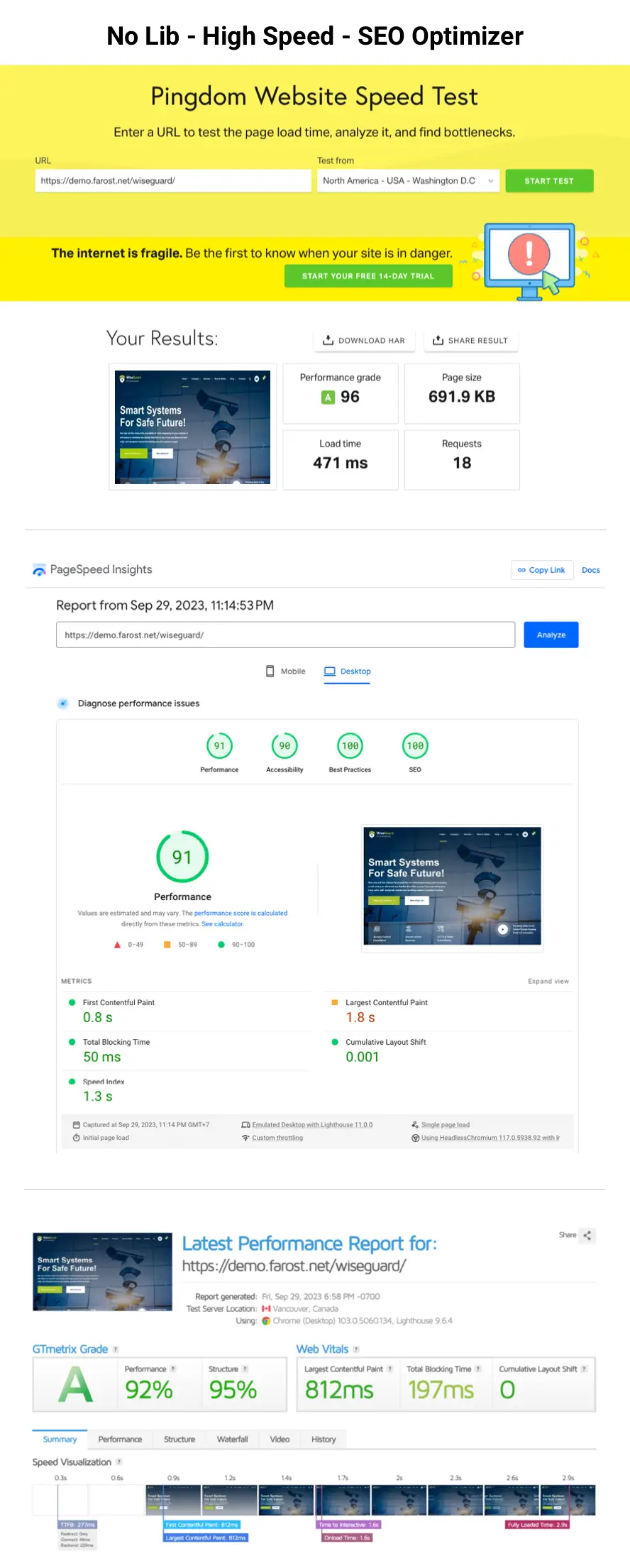This screenshot has width=630, height=1568.
Task: Click the Pingdom URL input field
Action: [x=173, y=181]
